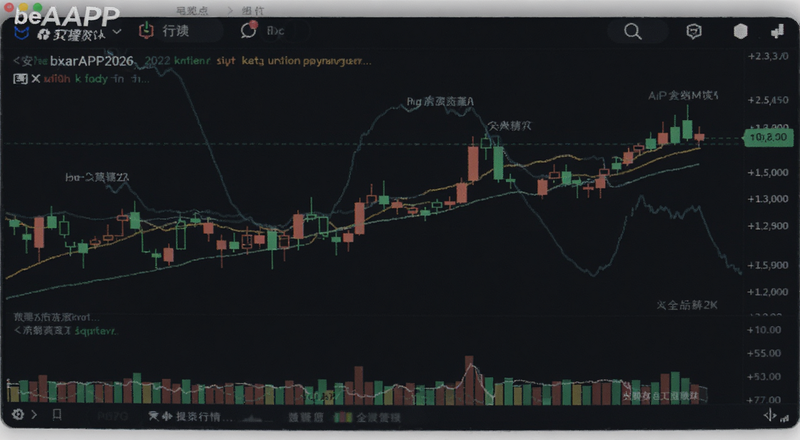Image resolution: width=800 pixels, height=440 pixels.
Task: Click the '+1,2,900' price axis label
Action: (x=768, y=226)
